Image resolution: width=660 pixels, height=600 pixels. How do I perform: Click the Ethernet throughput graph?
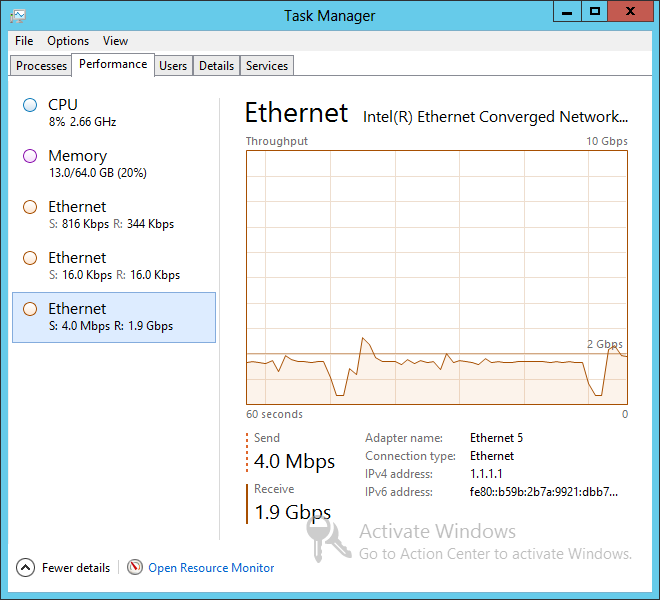coord(436,277)
